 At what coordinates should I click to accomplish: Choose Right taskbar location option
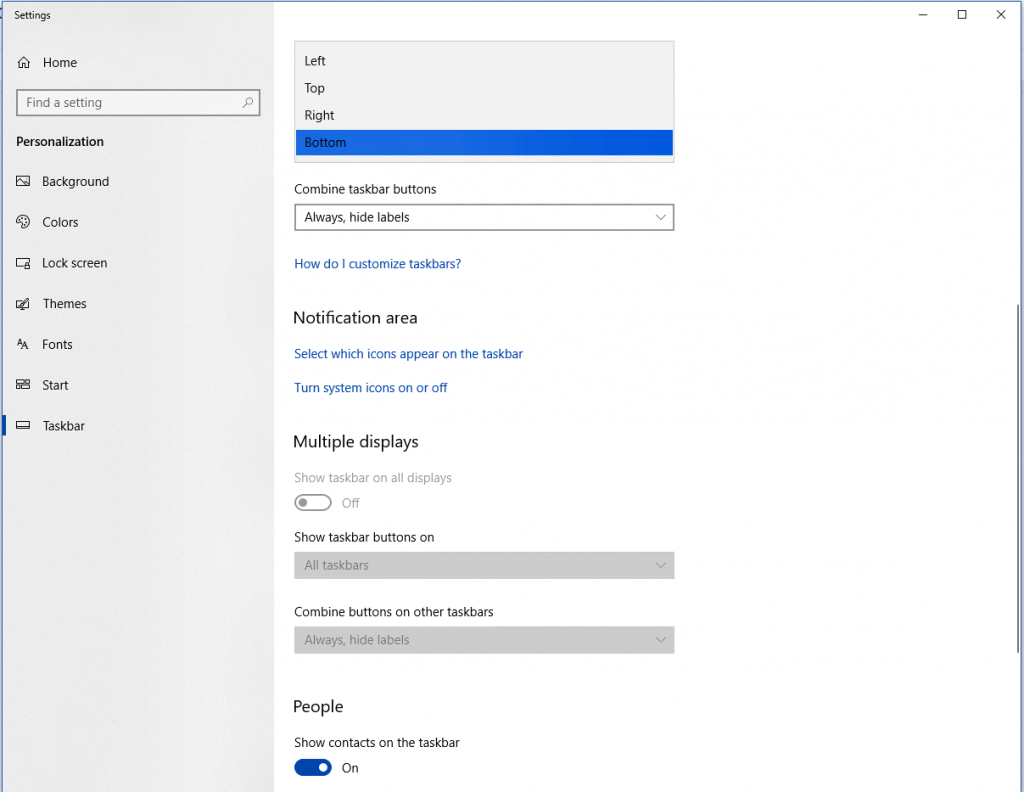pos(484,116)
